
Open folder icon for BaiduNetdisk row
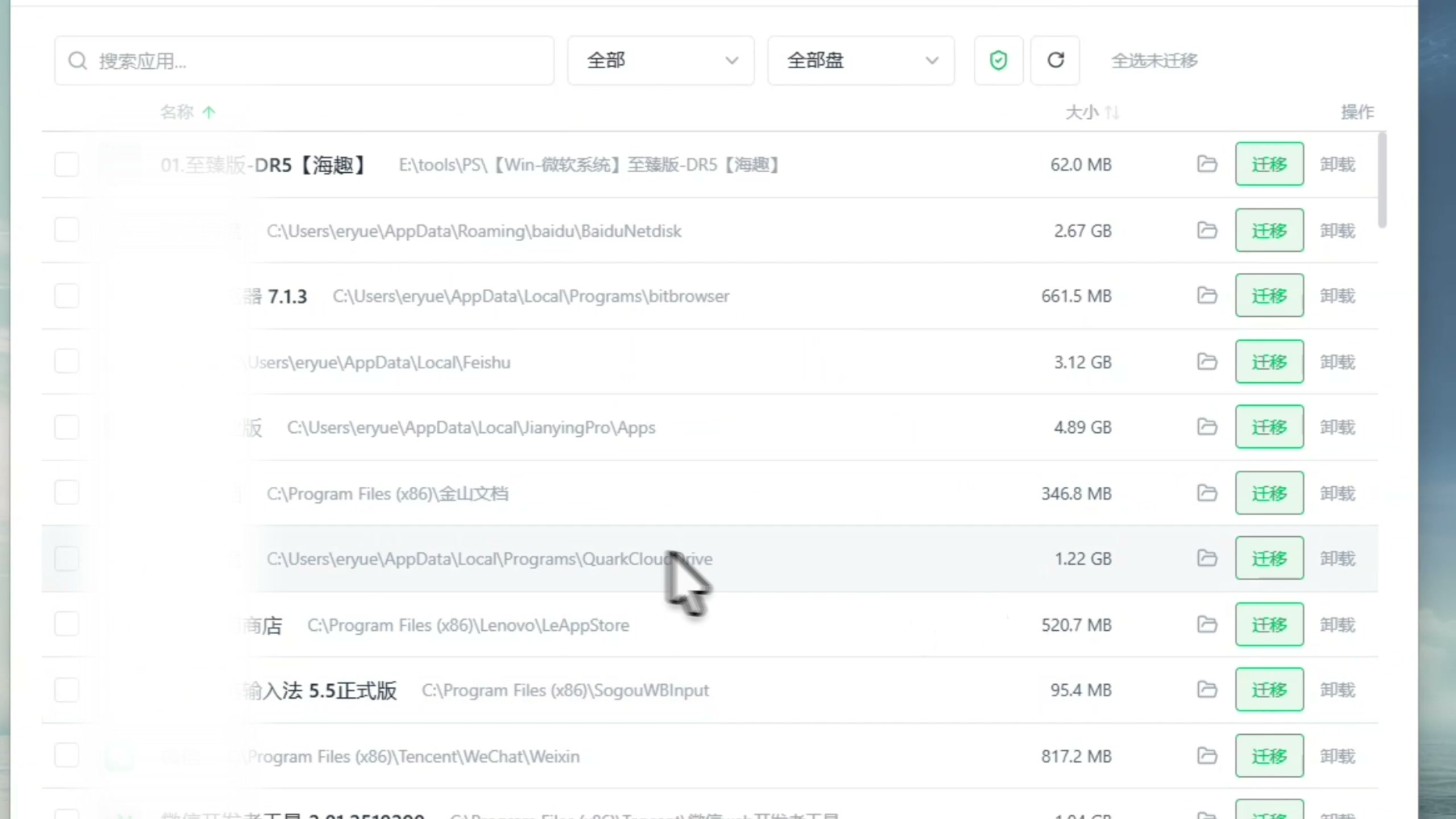pos(1207,230)
